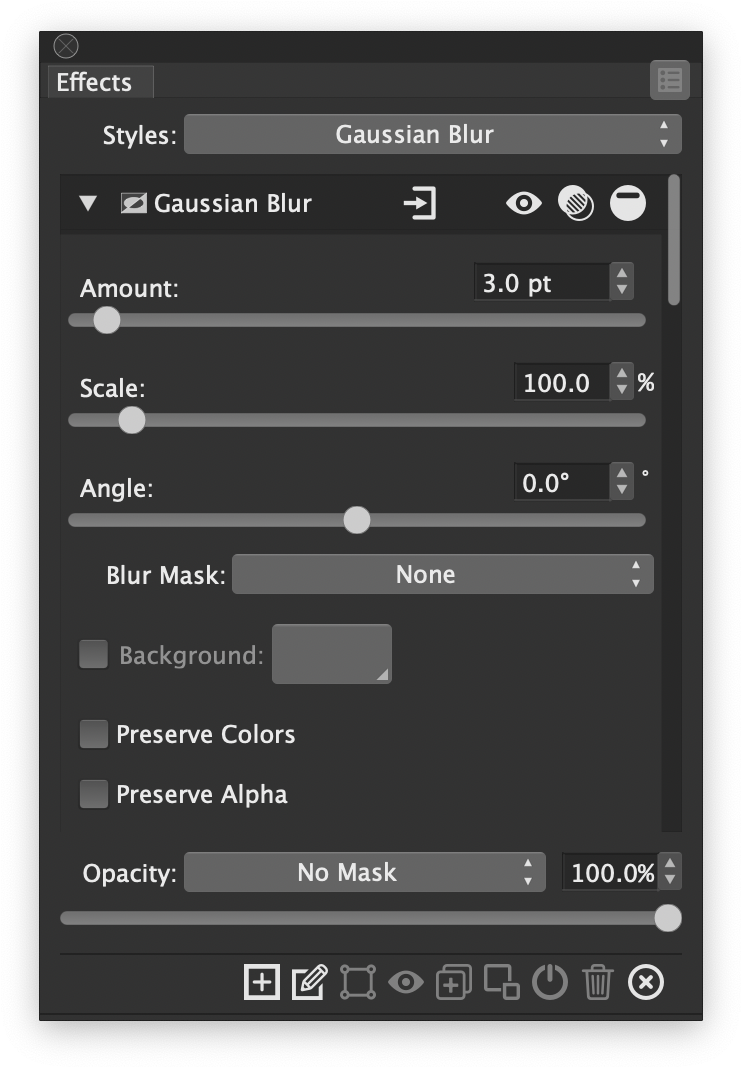This screenshot has width=741, height=1067.
Task: Open the Opacity No Mask dropdown
Action: tap(365, 872)
